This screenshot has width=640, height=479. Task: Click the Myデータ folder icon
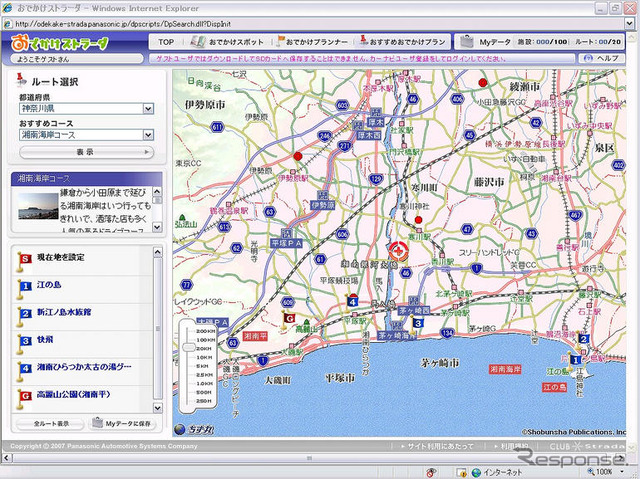coord(467,41)
